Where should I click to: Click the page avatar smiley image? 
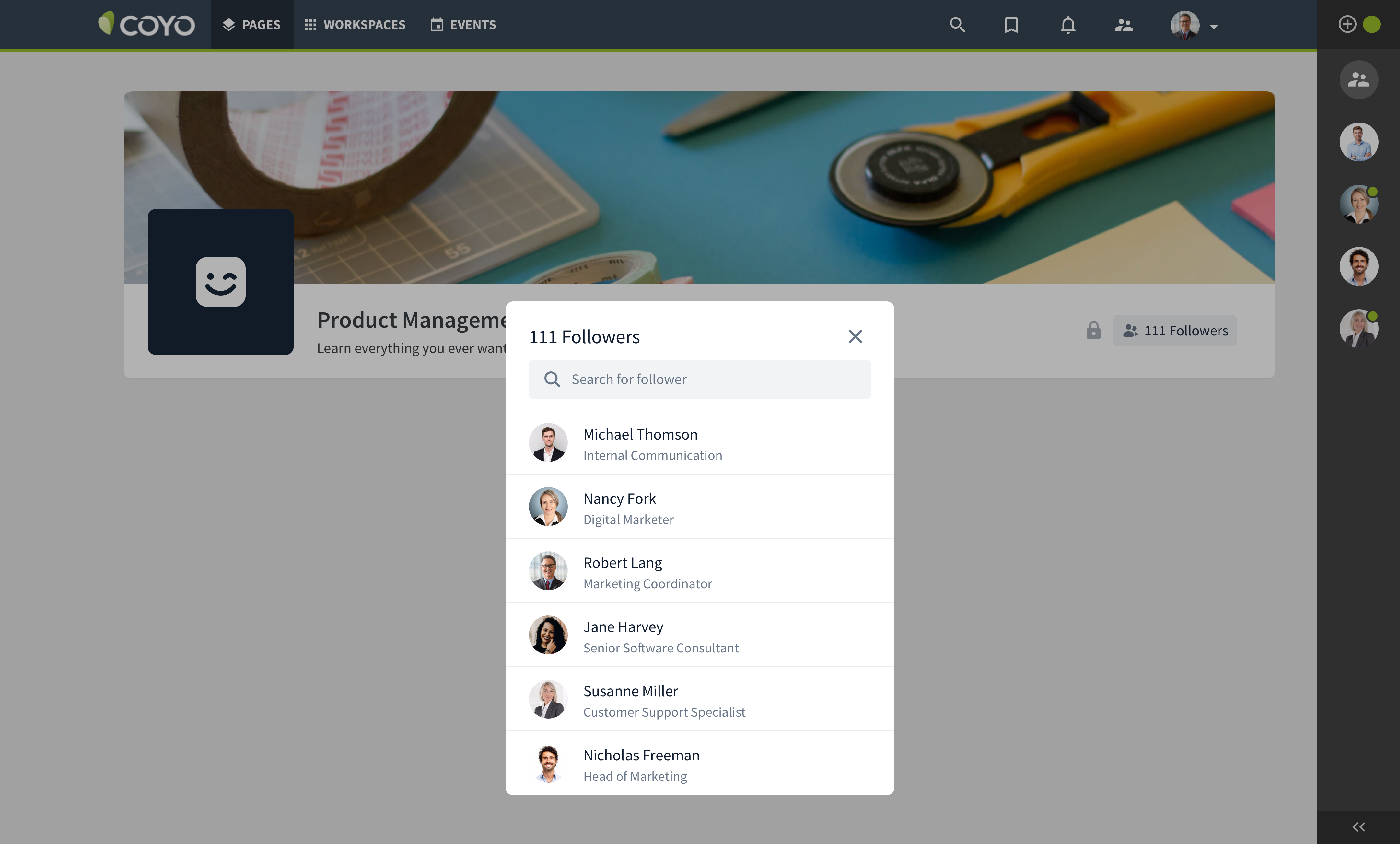tap(220, 282)
